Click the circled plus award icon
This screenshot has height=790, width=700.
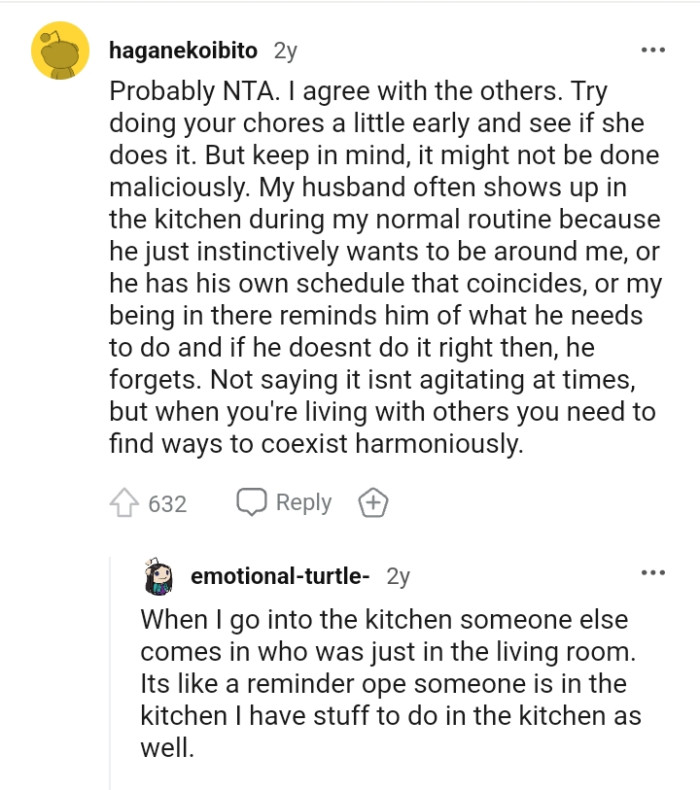click(372, 503)
